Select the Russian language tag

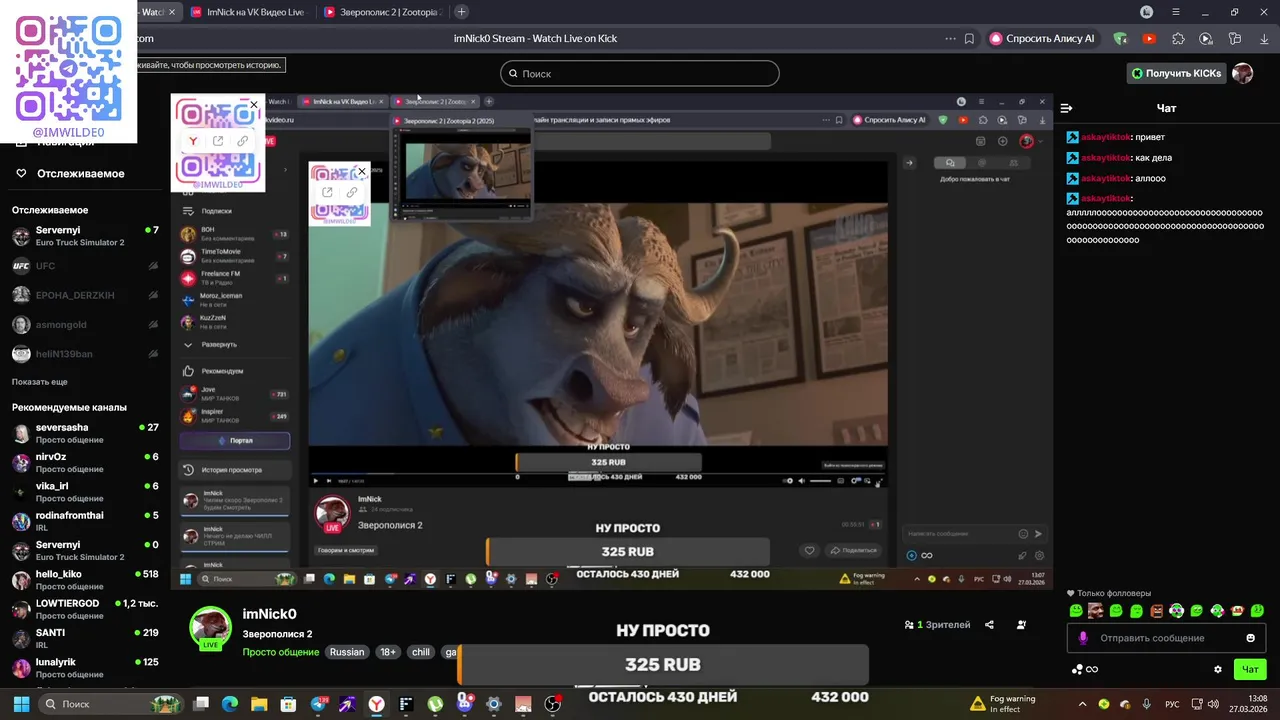coord(347,652)
